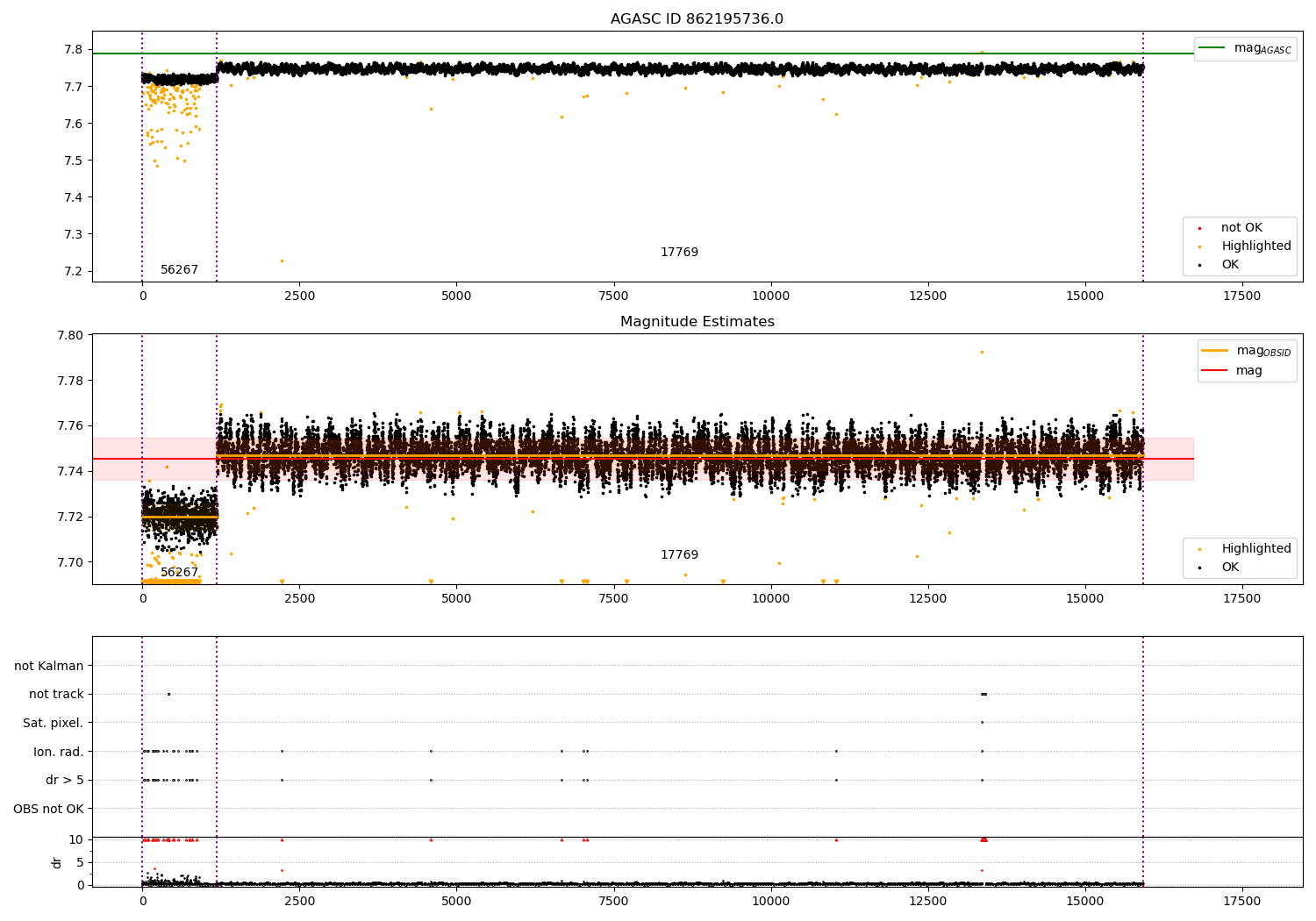Viewport: 1316px width, 921px height.
Task: Click the 'not track' row label
Action: pos(56,695)
